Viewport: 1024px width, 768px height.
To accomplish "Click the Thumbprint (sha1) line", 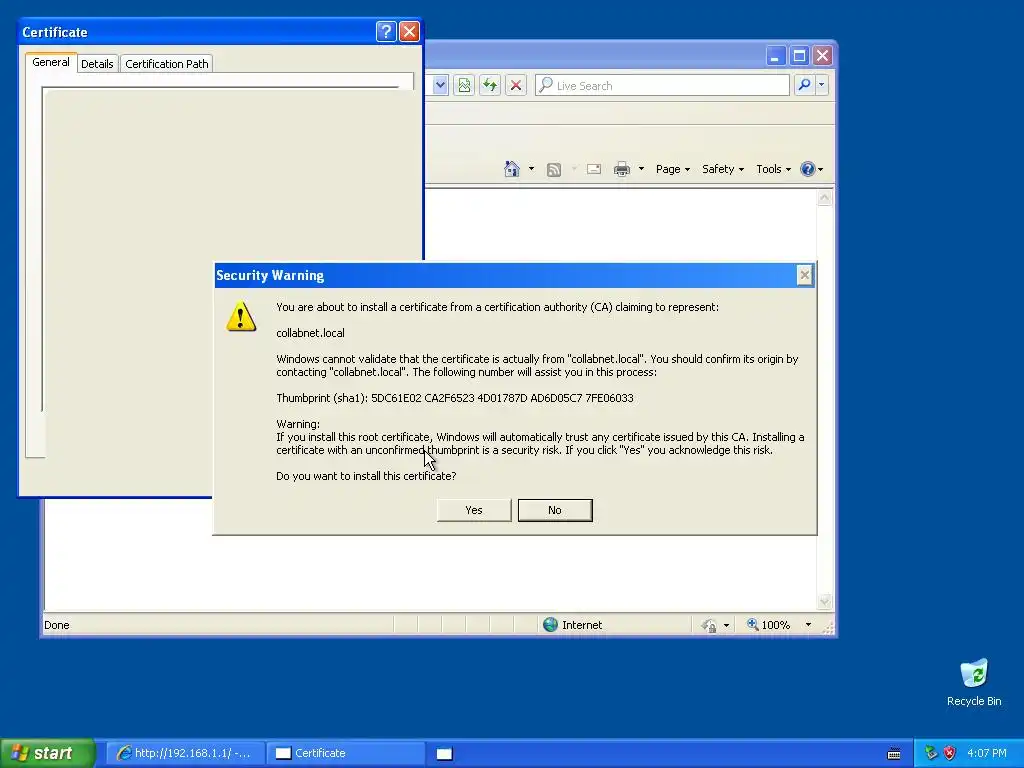I will 455,398.
